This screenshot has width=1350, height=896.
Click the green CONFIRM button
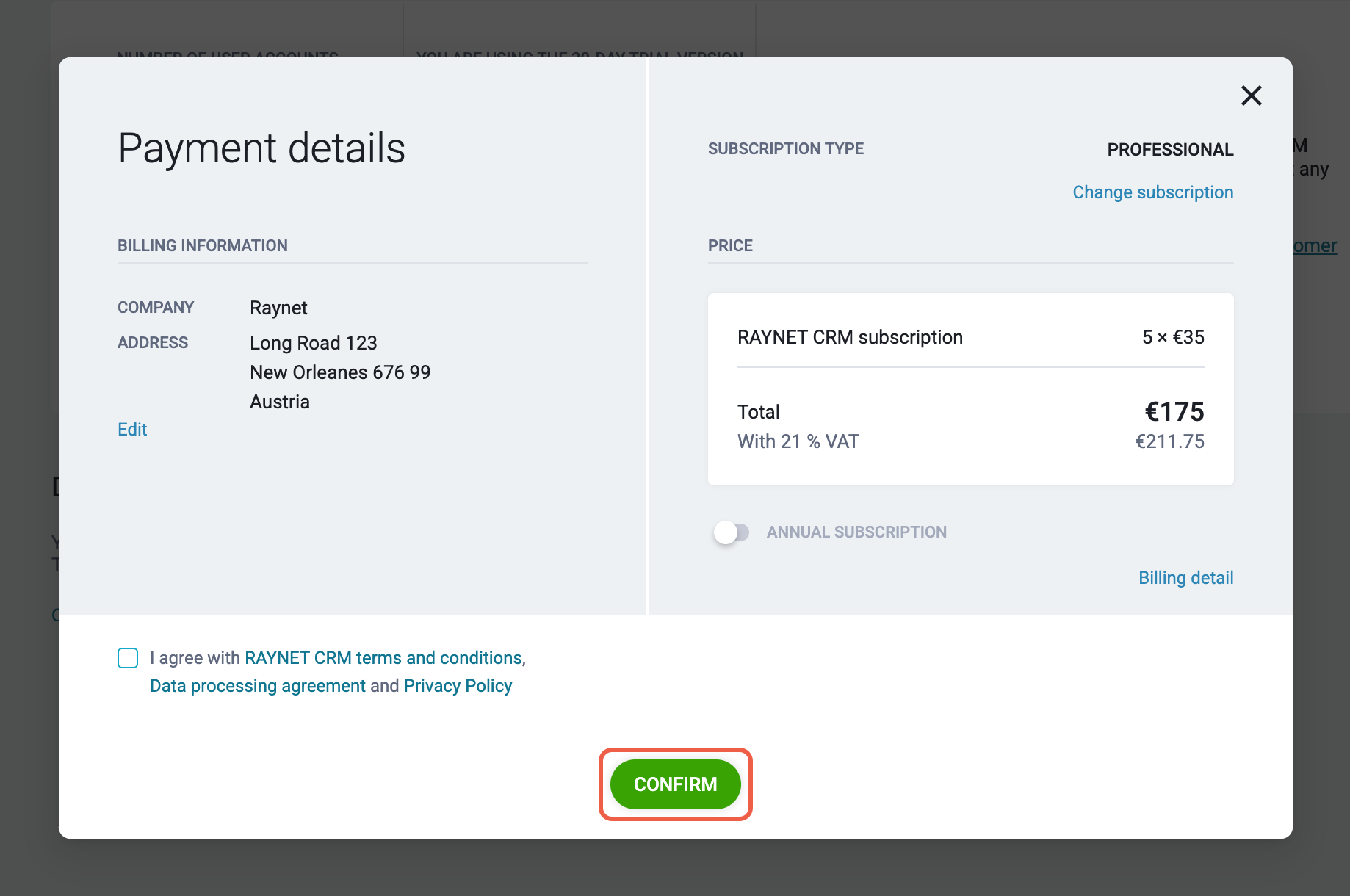pos(675,784)
